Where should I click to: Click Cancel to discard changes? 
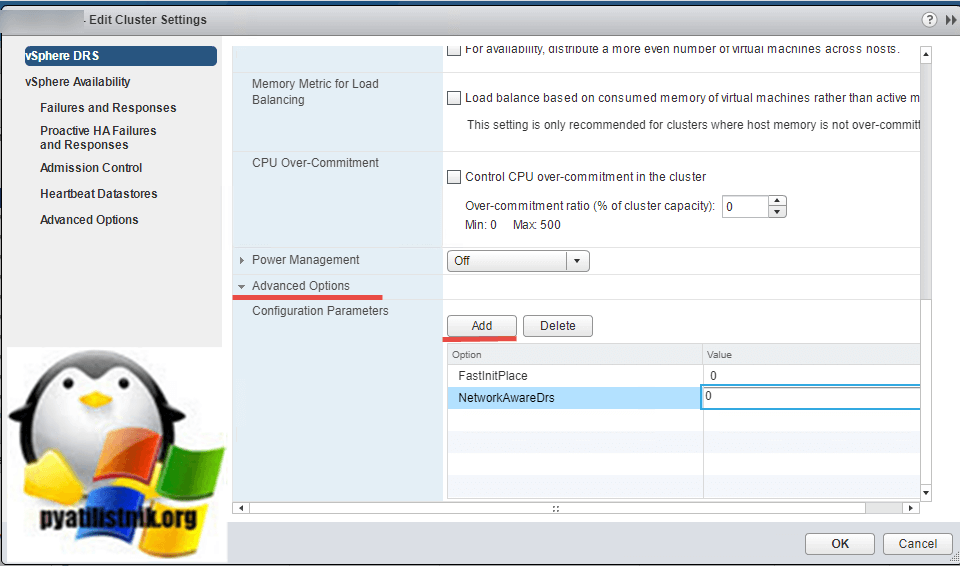tap(917, 544)
